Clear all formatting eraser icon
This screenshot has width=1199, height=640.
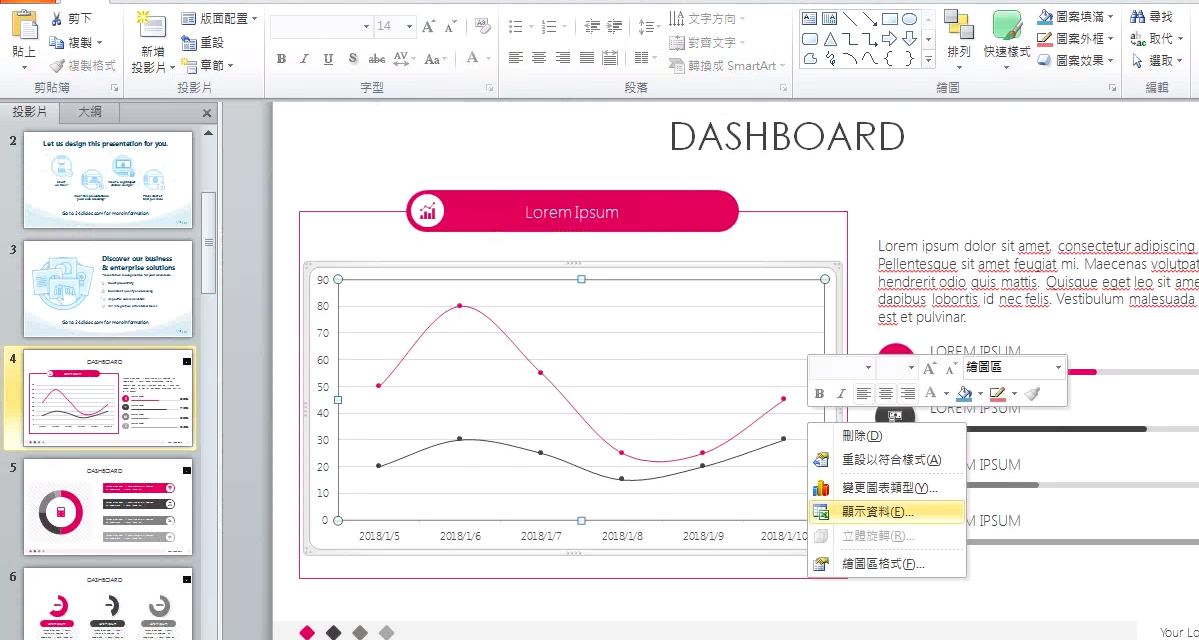click(x=483, y=26)
